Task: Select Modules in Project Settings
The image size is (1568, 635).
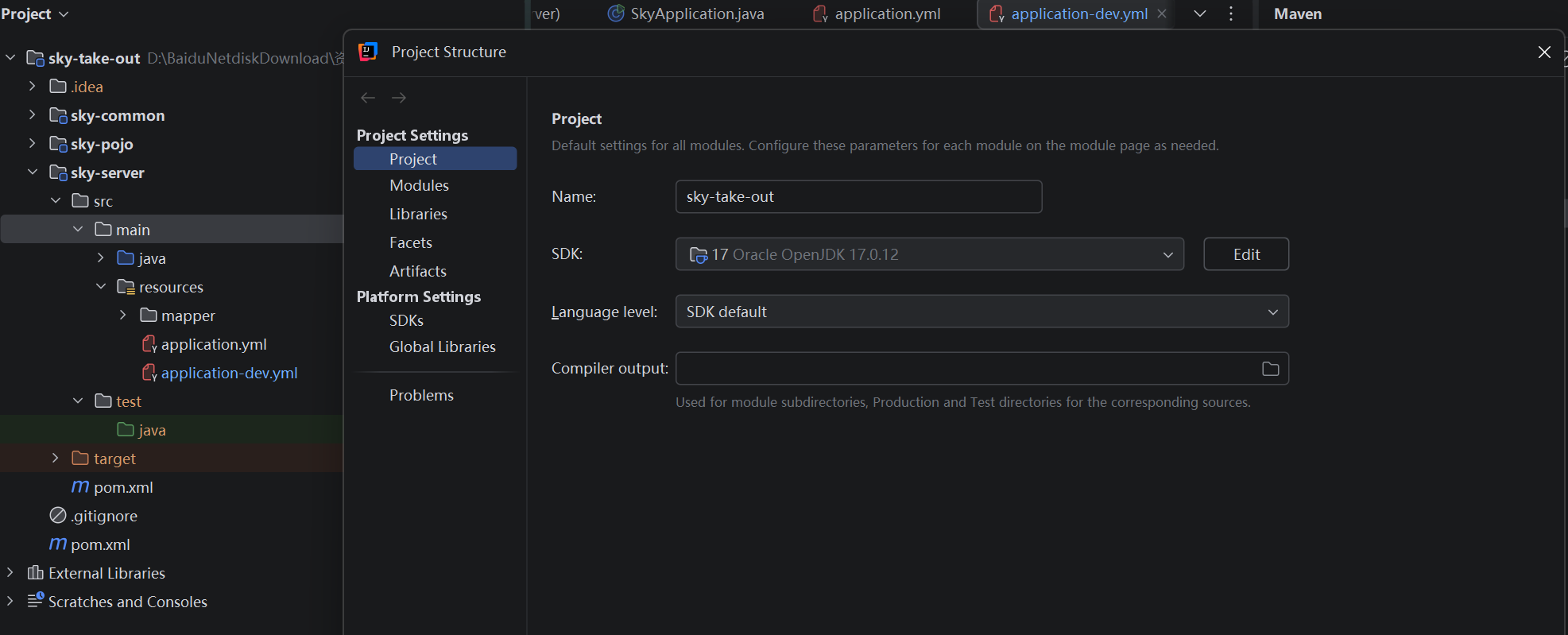Action: pyautogui.click(x=419, y=185)
